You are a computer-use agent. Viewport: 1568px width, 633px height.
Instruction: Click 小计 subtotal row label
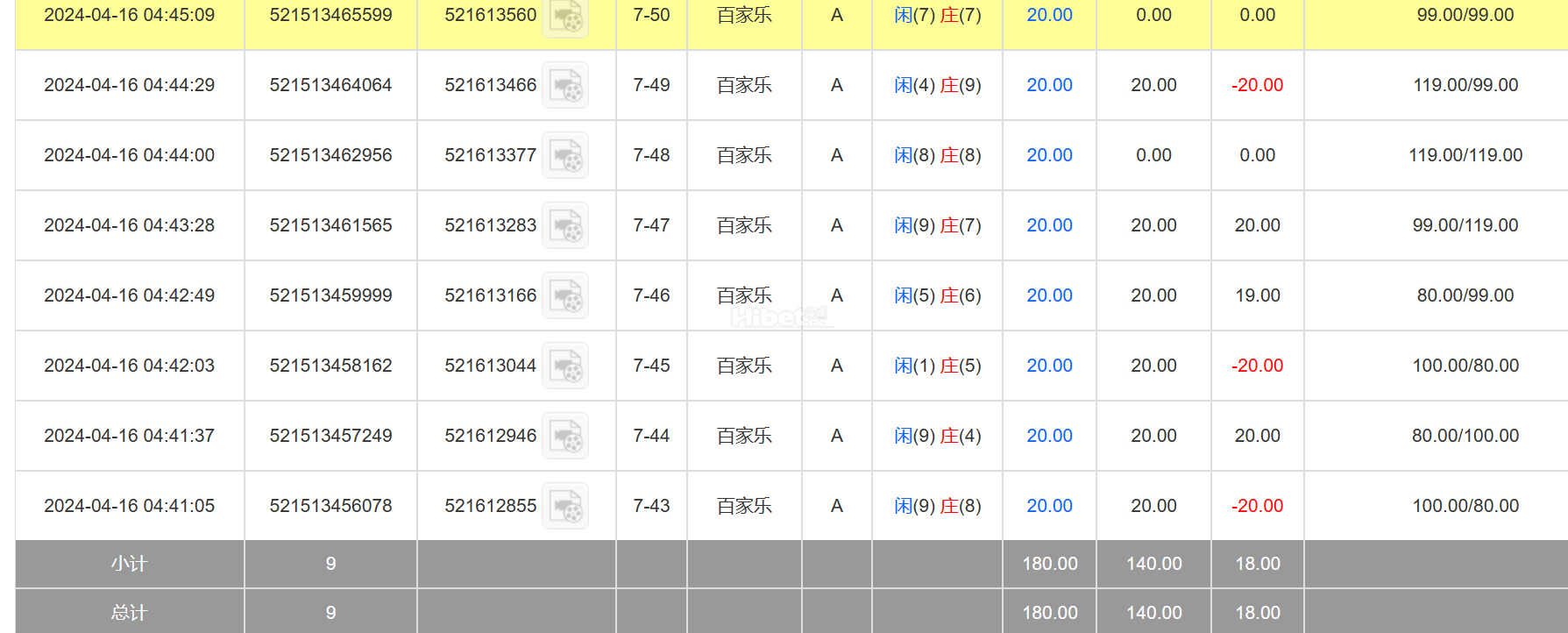click(129, 564)
